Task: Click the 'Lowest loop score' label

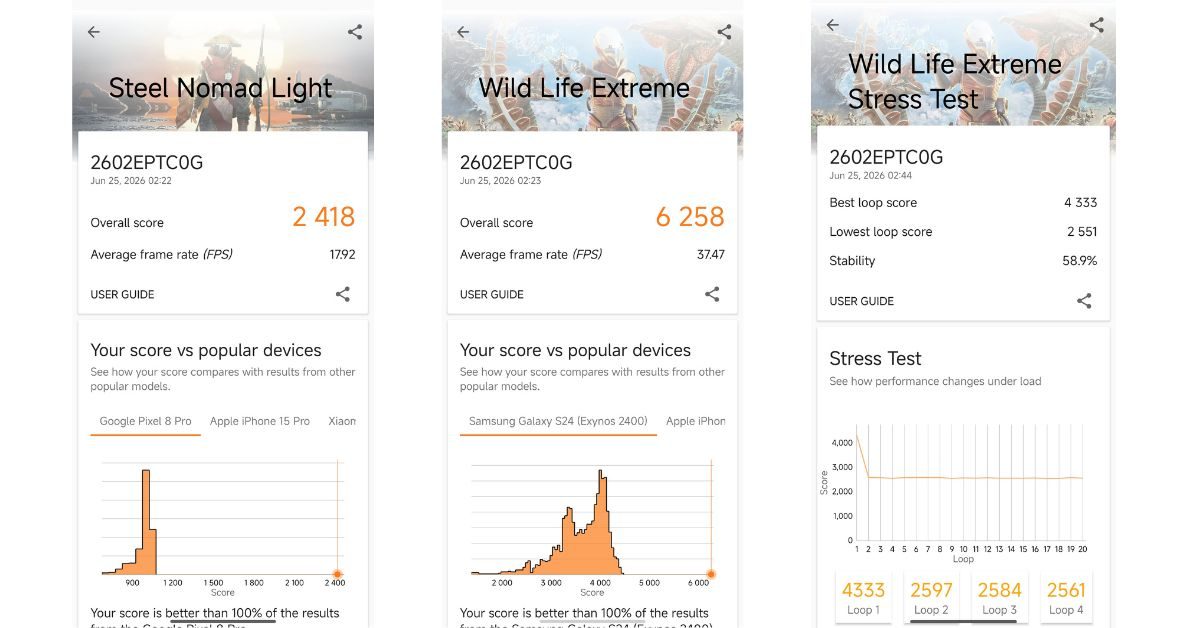Action: click(x=880, y=232)
